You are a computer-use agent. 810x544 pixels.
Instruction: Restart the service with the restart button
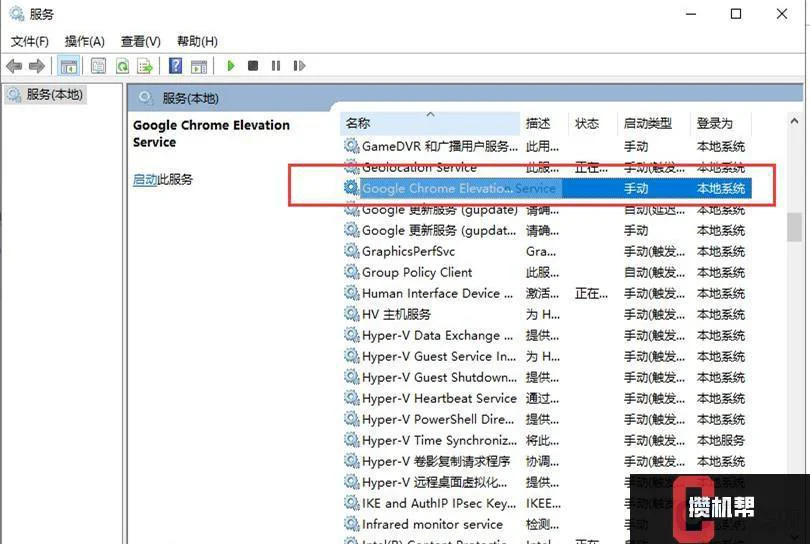[299, 66]
